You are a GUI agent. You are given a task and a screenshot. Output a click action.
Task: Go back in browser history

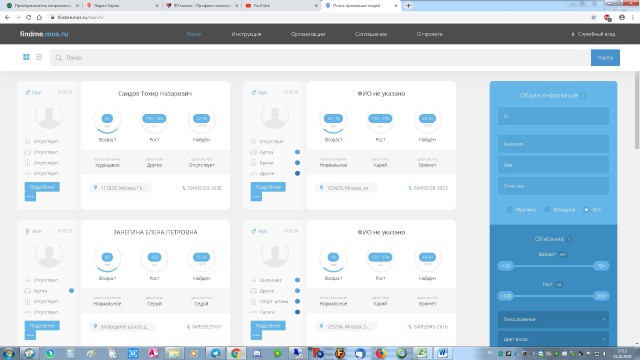(7, 17)
